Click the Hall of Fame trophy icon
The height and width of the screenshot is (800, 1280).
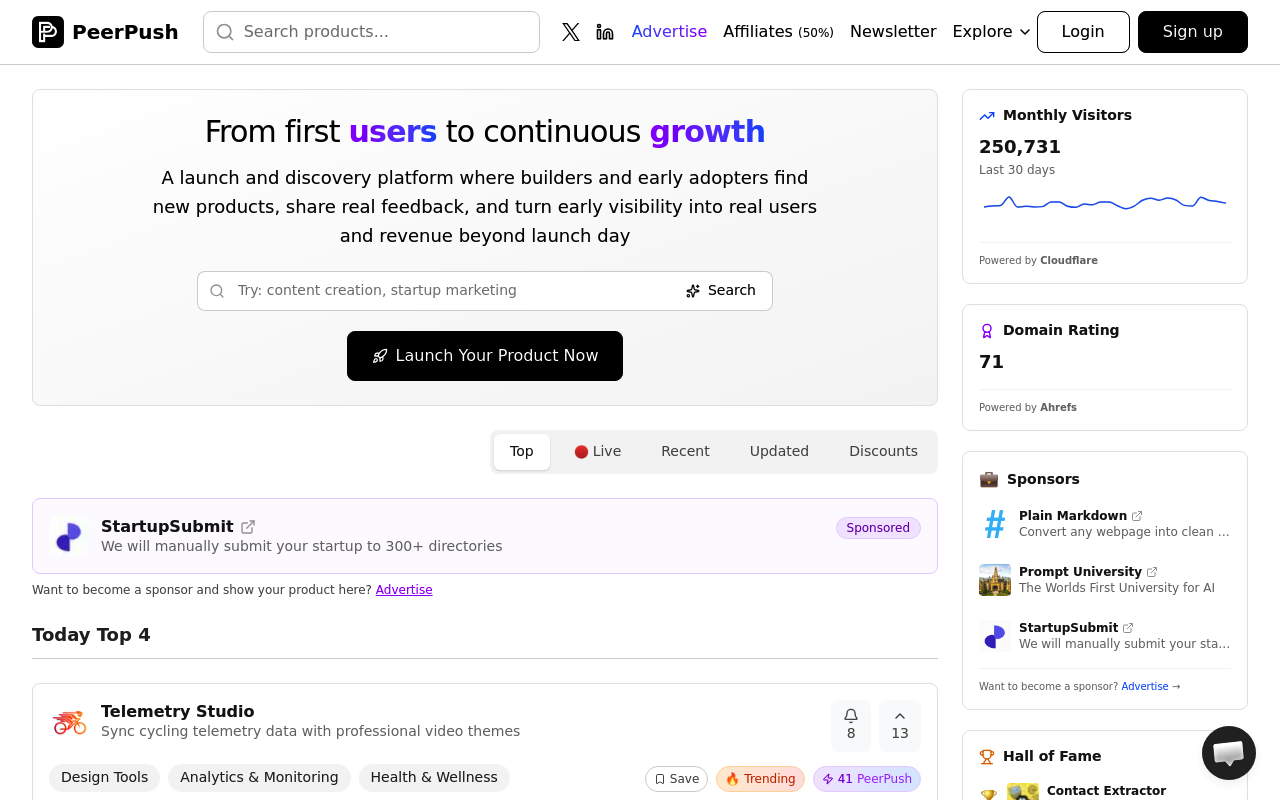987,757
